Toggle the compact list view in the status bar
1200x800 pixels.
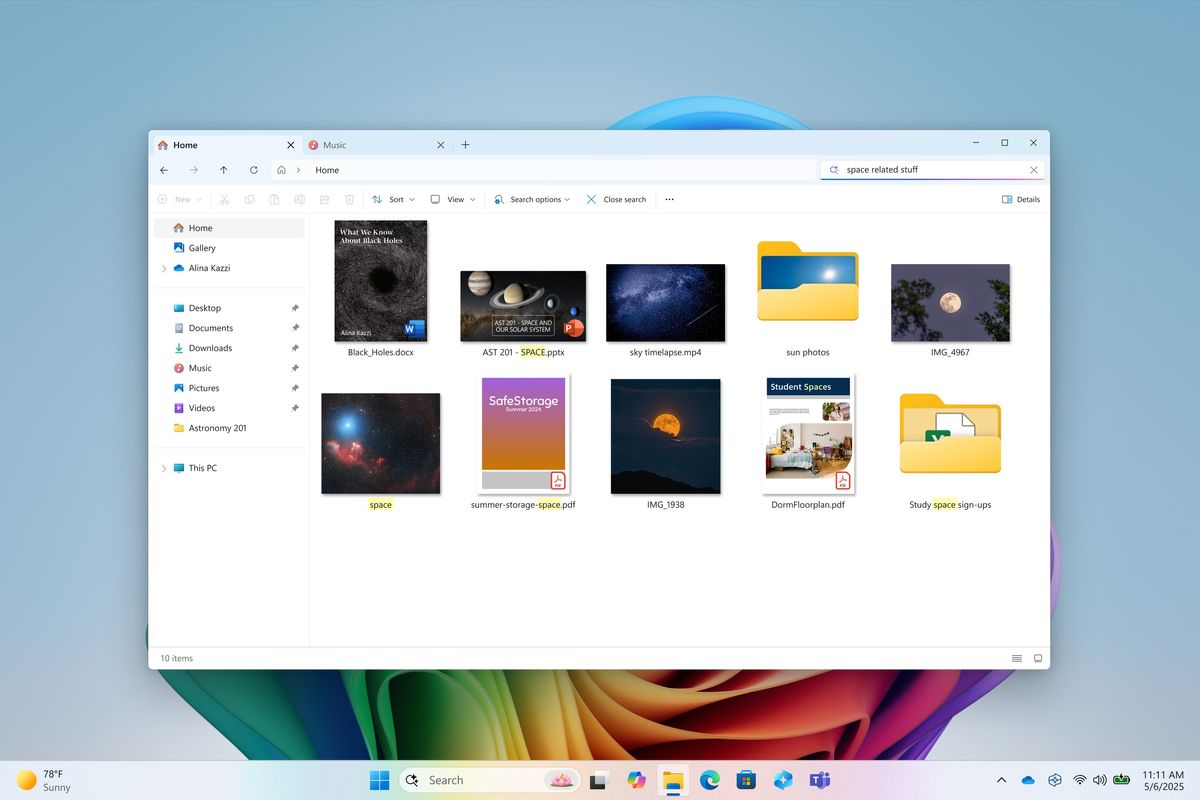tap(1017, 658)
